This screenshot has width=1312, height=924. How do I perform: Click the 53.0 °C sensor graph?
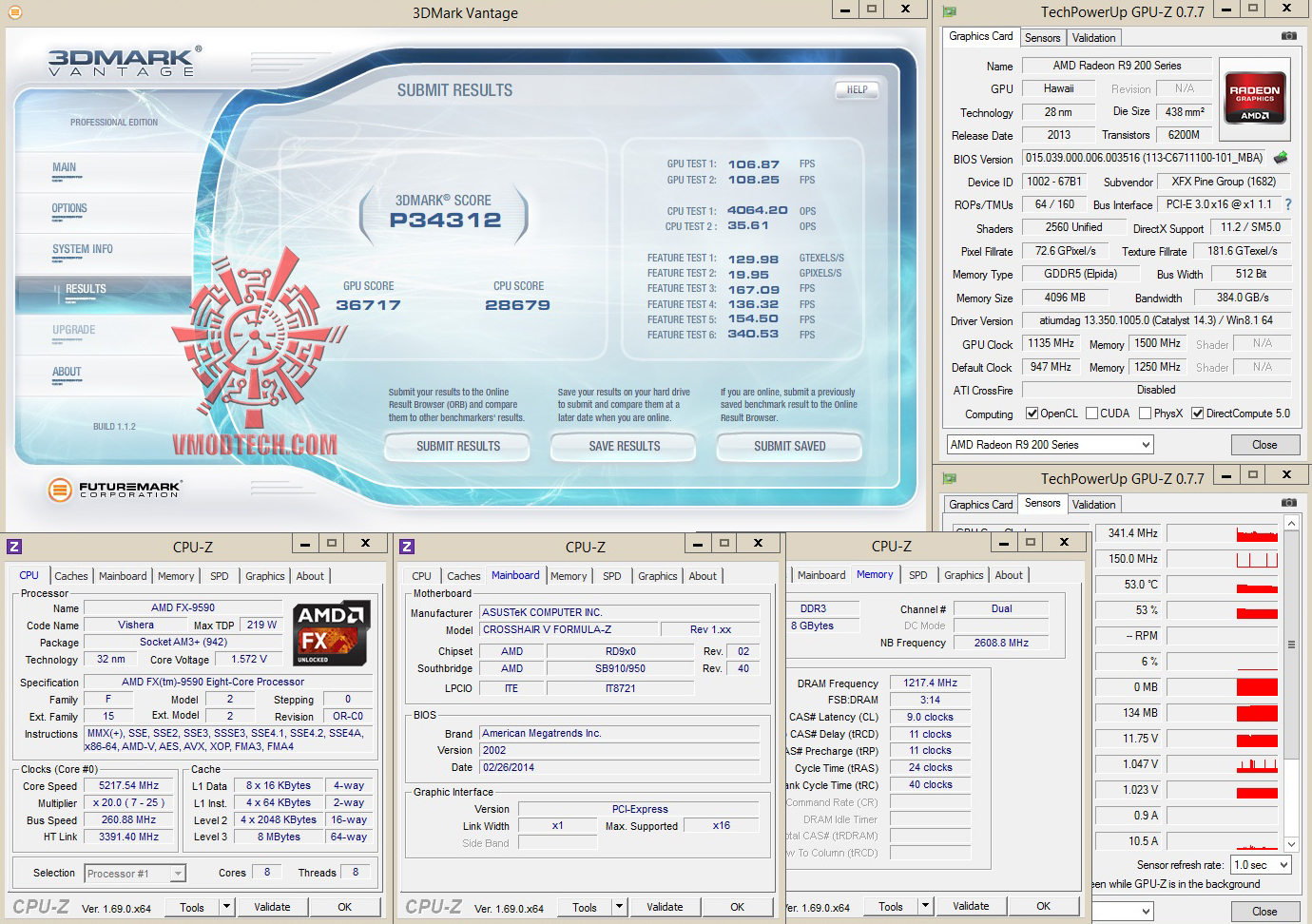click(1223, 585)
